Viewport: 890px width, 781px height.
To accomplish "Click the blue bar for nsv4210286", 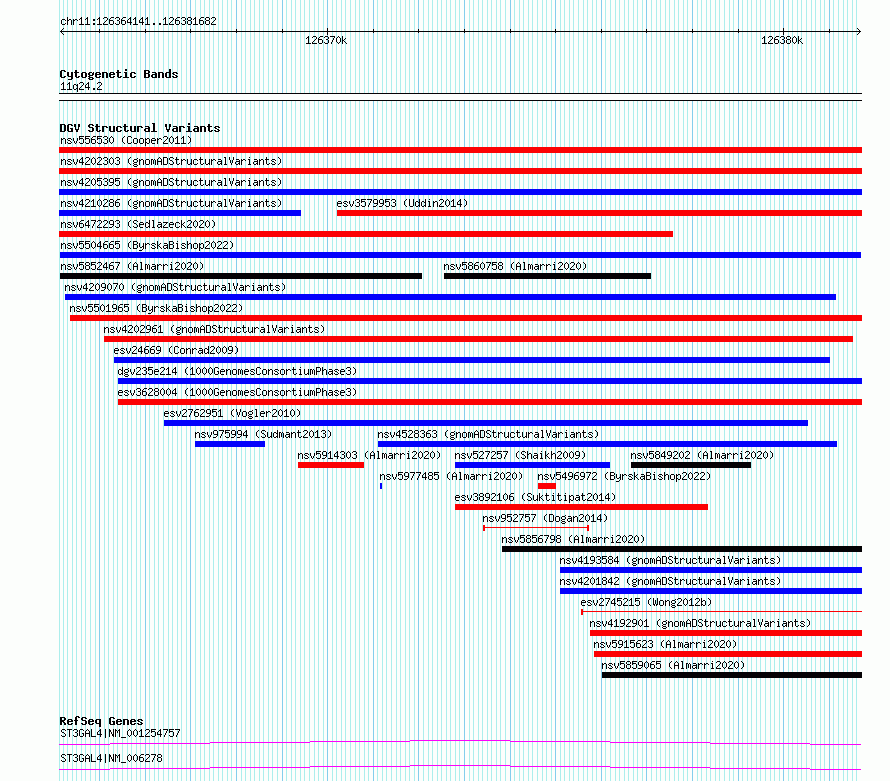I will coord(180,213).
